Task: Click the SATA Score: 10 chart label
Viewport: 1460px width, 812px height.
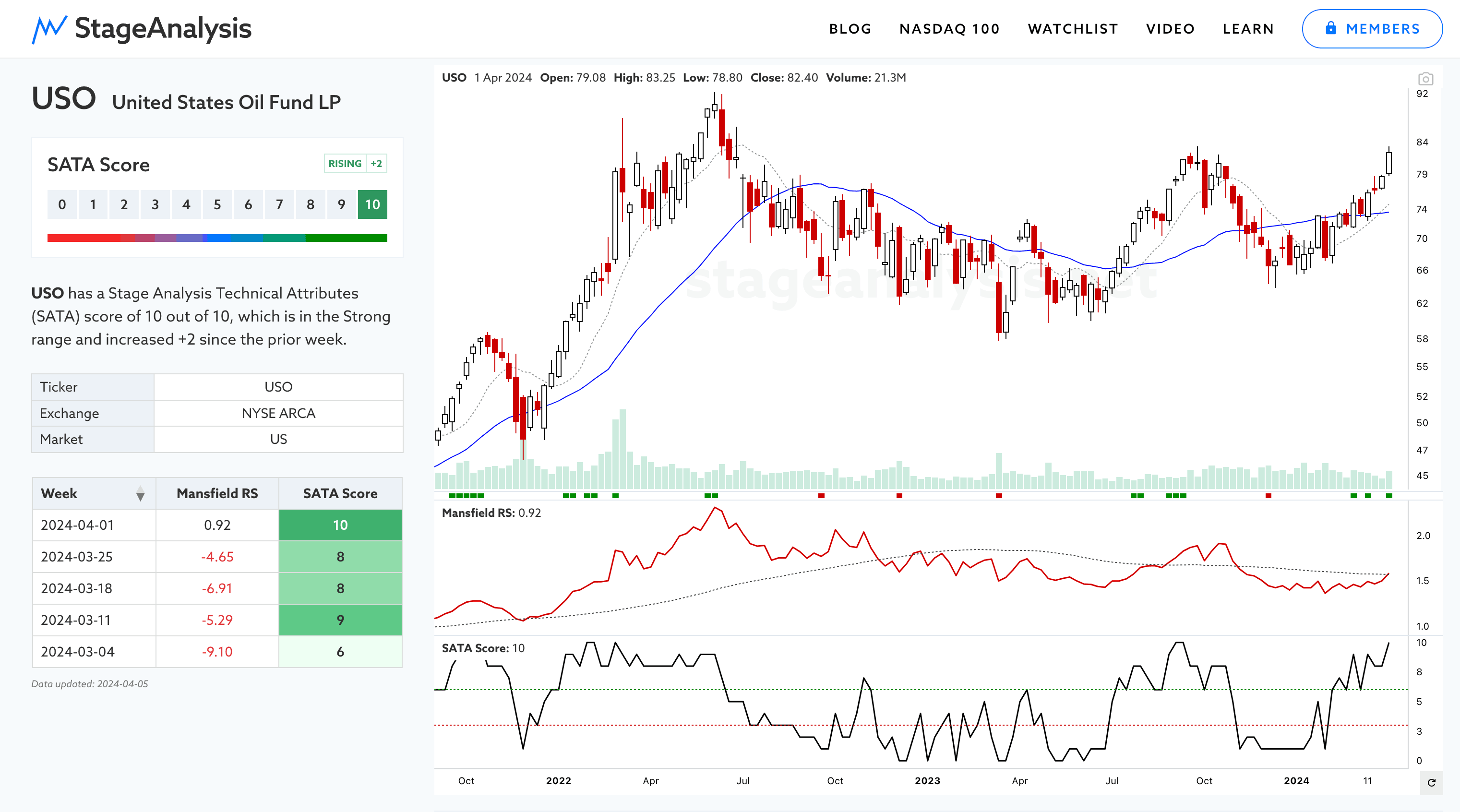Action: pyautogui.click(x=483, y=648)
